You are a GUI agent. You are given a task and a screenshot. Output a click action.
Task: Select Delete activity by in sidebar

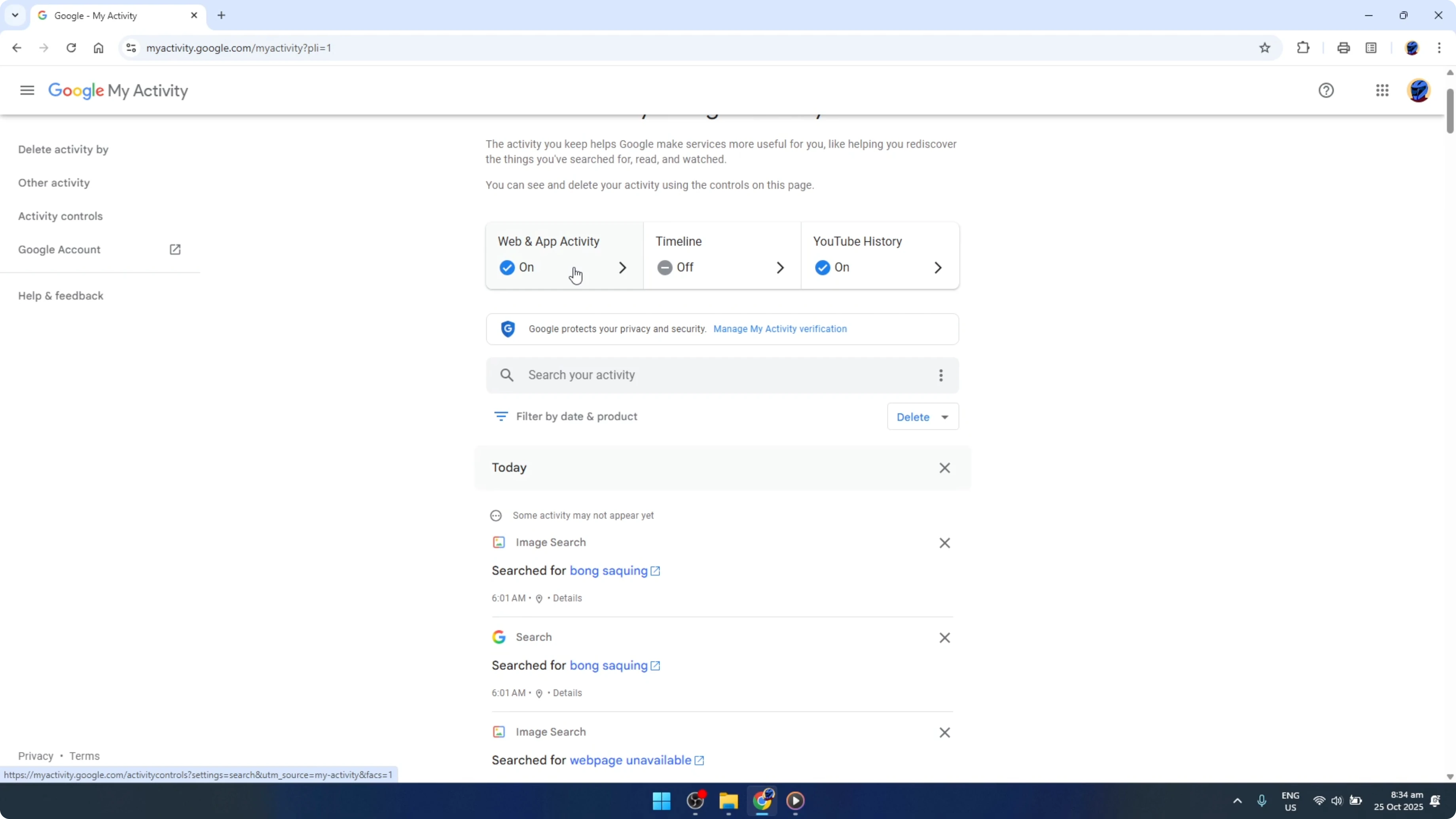tap(63, 150)
